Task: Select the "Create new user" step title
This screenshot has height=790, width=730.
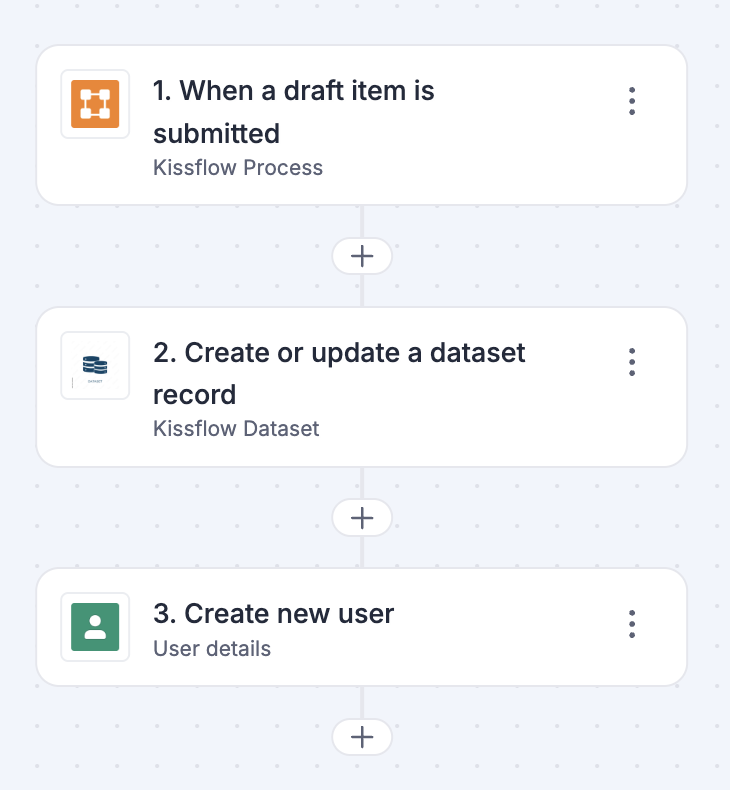Action: coord(273,613)
